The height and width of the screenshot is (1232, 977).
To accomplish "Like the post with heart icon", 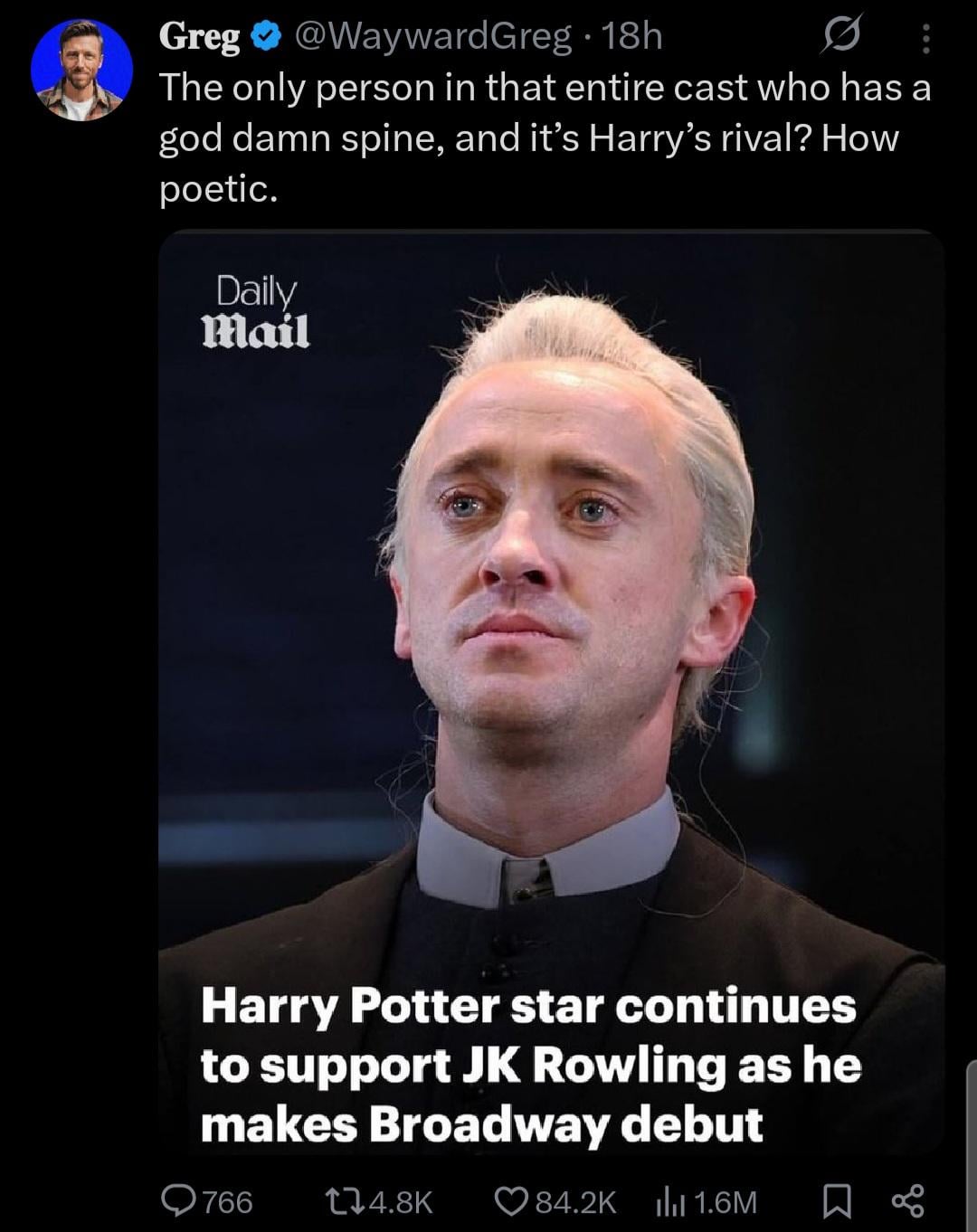I will (x=512, y=1201).
